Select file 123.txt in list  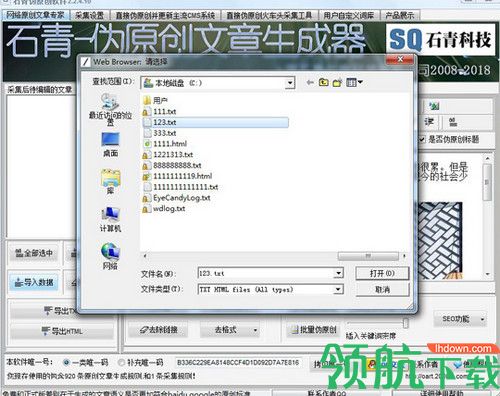[215, 122]
